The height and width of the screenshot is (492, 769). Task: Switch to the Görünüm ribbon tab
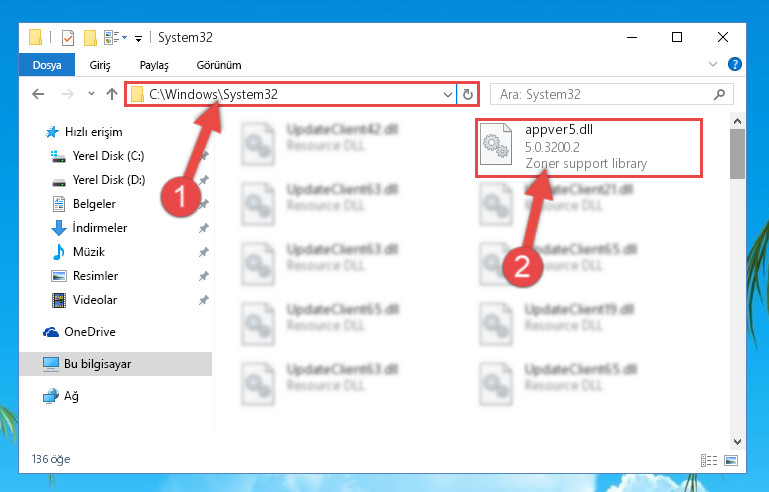(219, 65)
